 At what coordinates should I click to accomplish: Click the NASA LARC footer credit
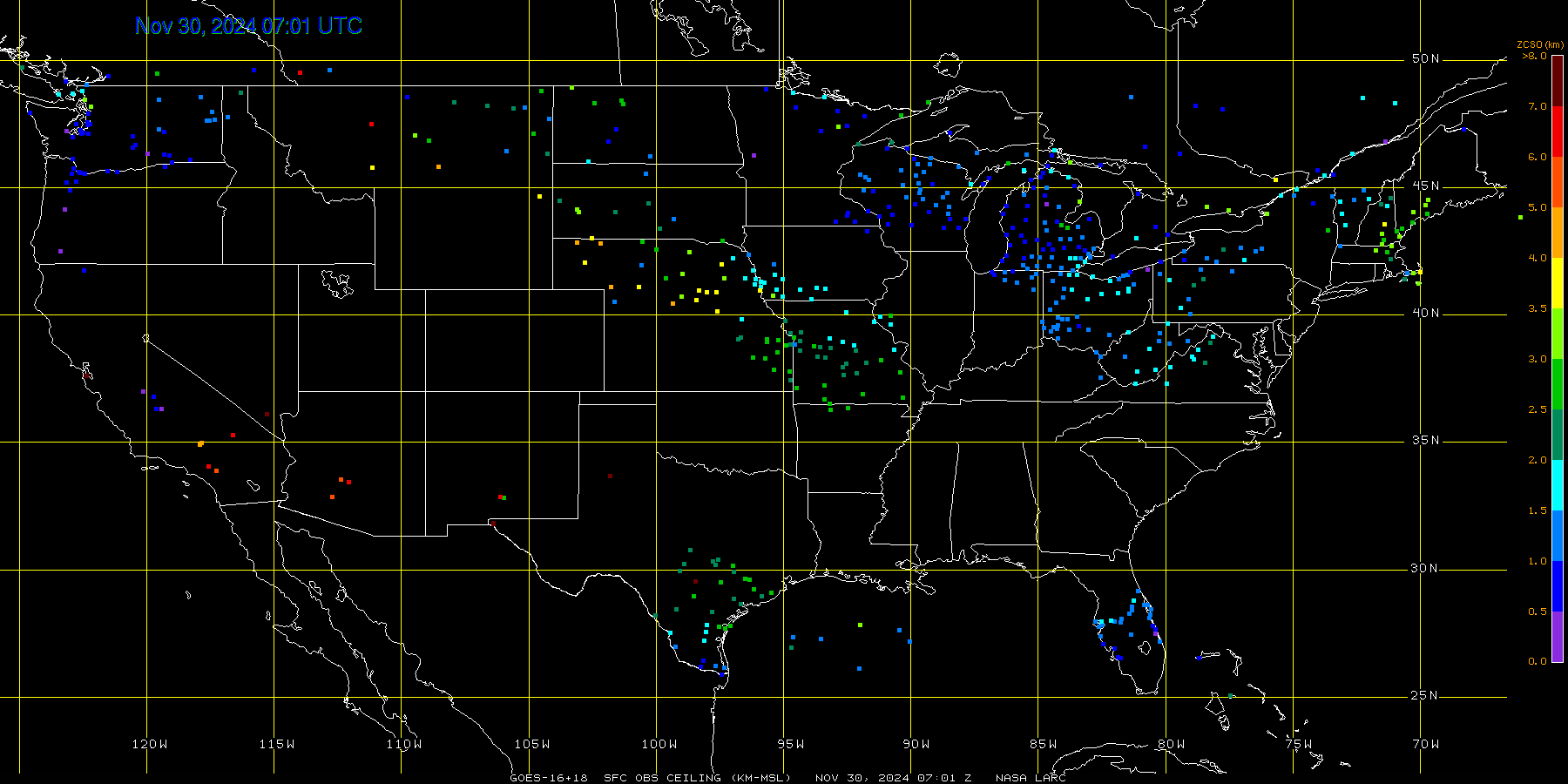pos(1031,778)
